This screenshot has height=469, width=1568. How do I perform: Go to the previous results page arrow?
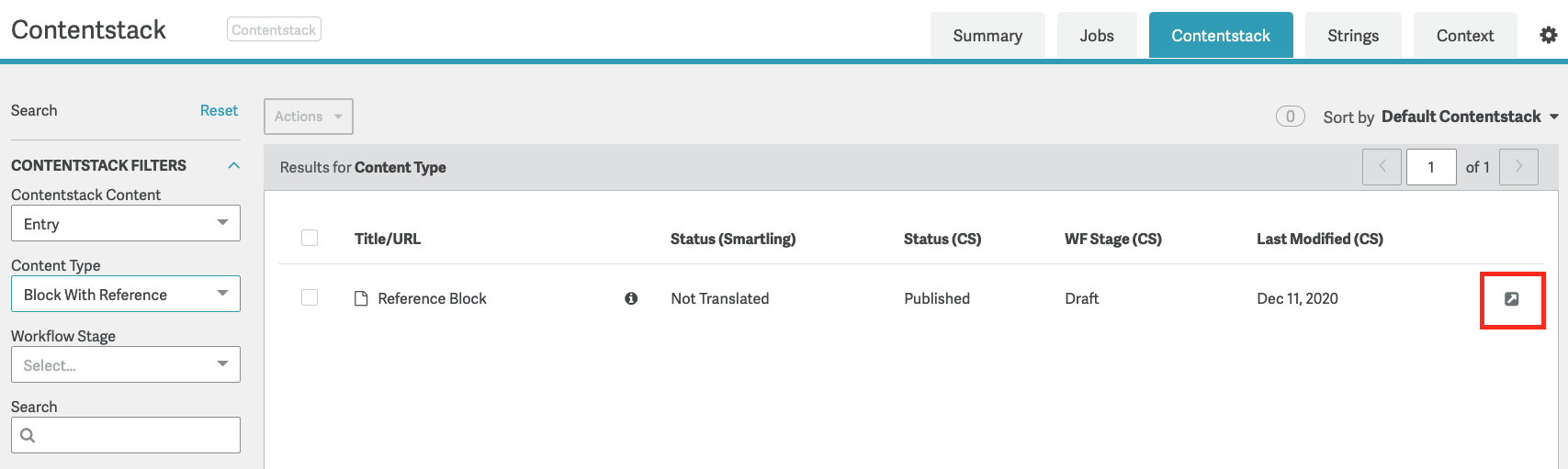[1382, 167]
